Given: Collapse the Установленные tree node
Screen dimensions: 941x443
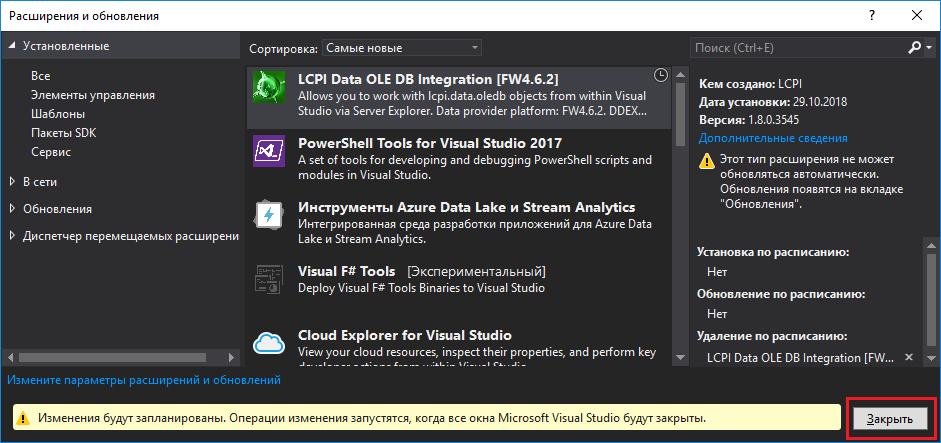Looking at the screenshot, I should (13, 46).
